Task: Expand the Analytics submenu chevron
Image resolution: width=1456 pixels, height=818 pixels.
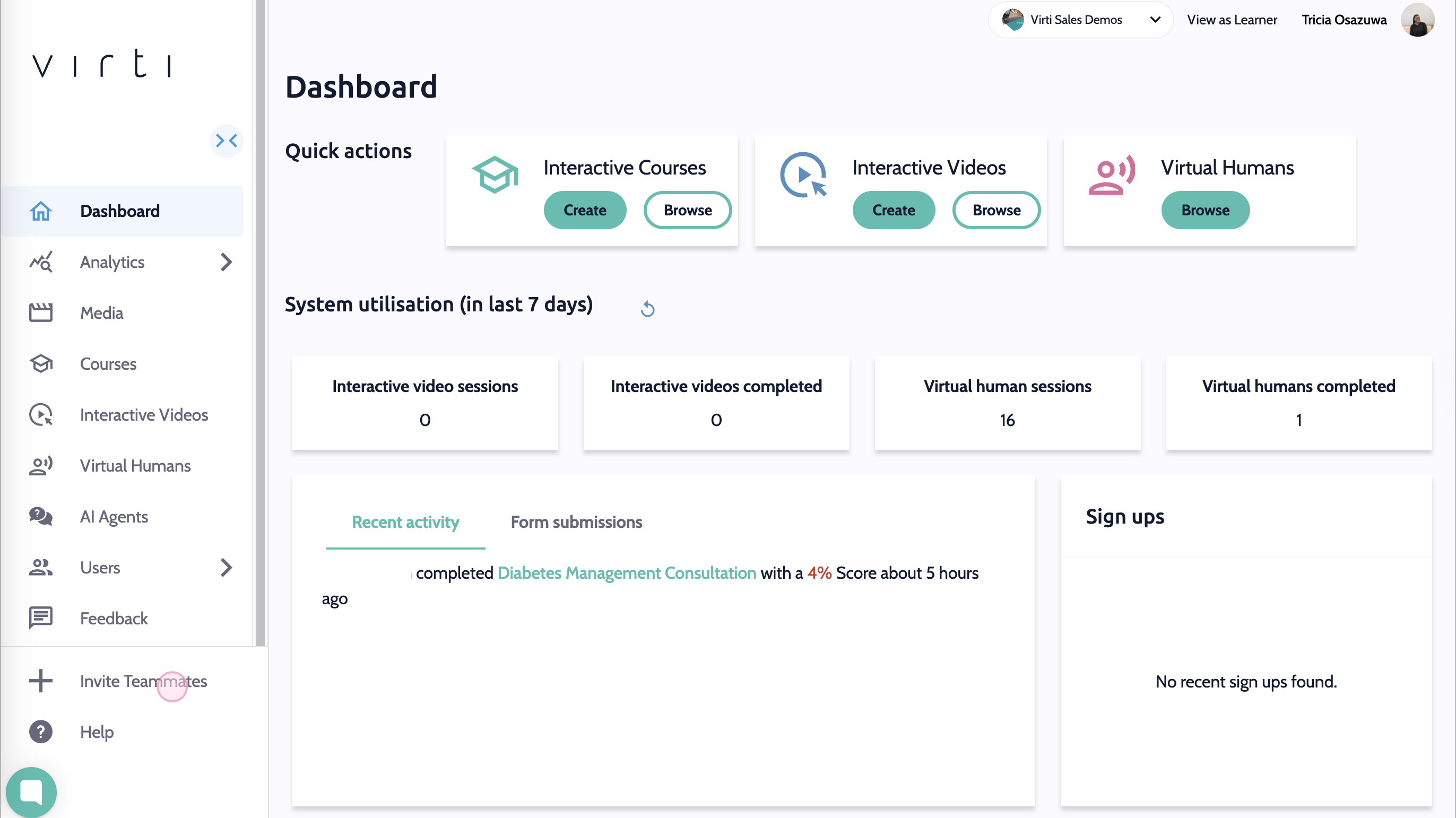Action: coord(226,262)
